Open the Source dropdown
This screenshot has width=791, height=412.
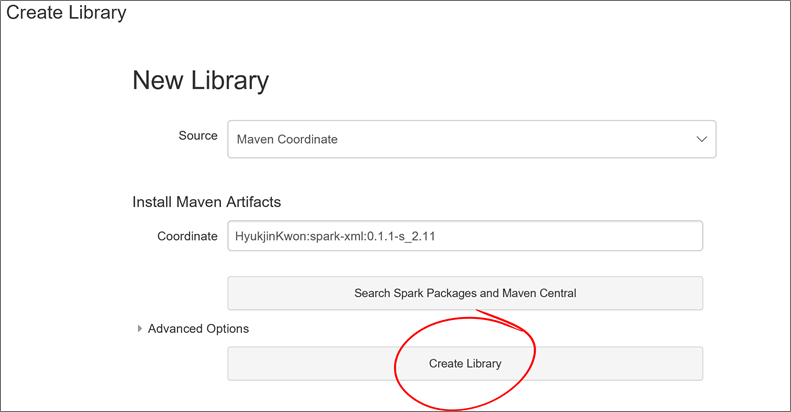pyautogui.click(x=471, y=140)
